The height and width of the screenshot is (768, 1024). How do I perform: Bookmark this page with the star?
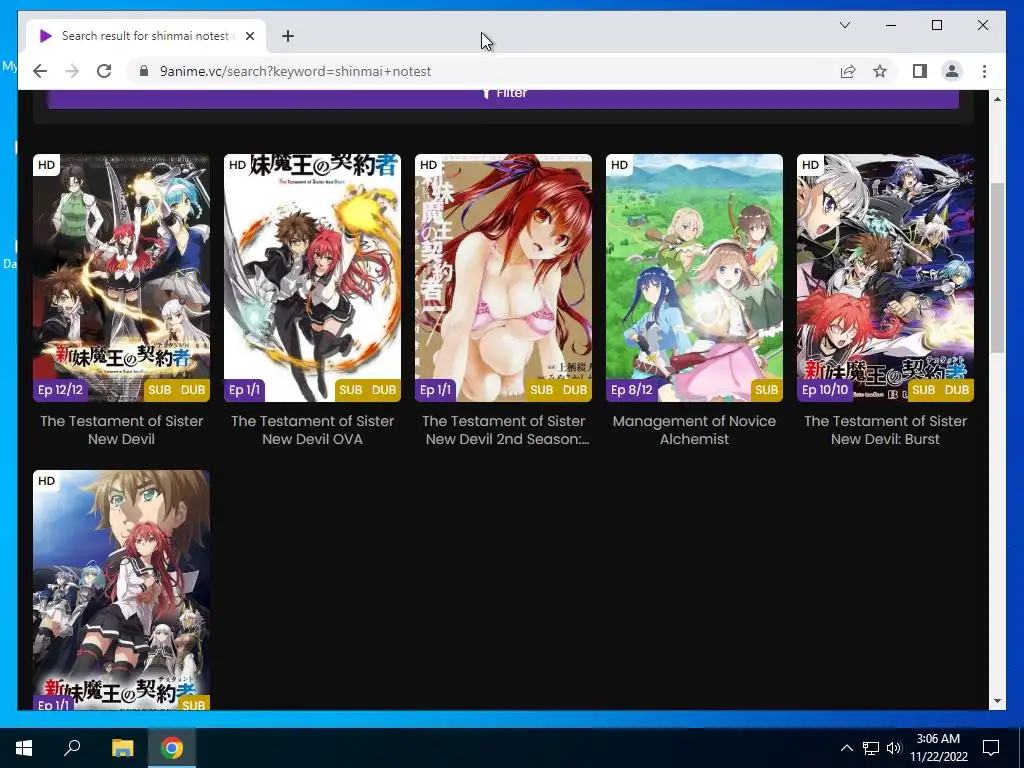880,71
